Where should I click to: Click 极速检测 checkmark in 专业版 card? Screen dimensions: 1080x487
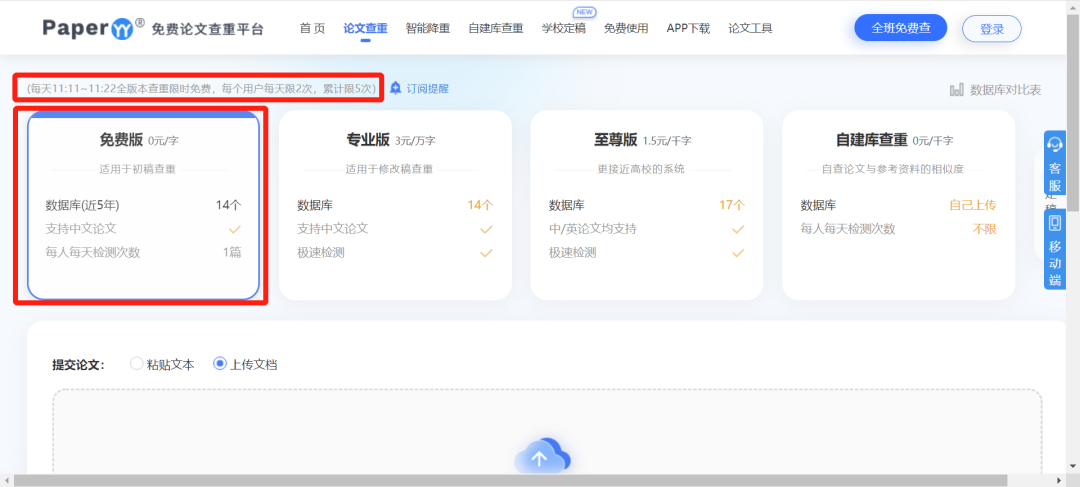pyautogui.click(x=486, y=253)
